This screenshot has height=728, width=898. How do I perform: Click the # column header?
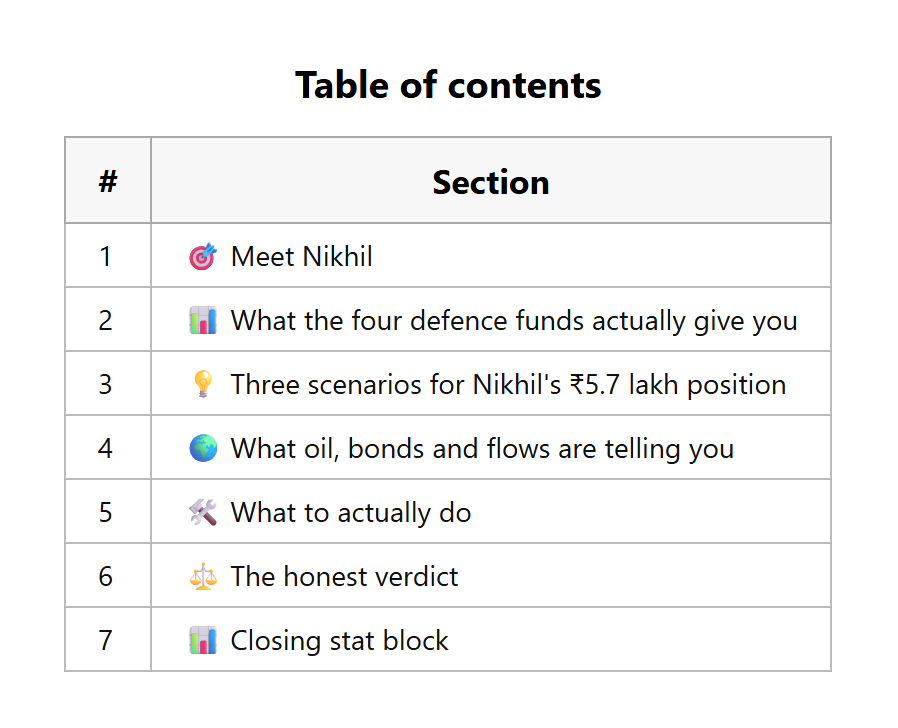(108, 180)
